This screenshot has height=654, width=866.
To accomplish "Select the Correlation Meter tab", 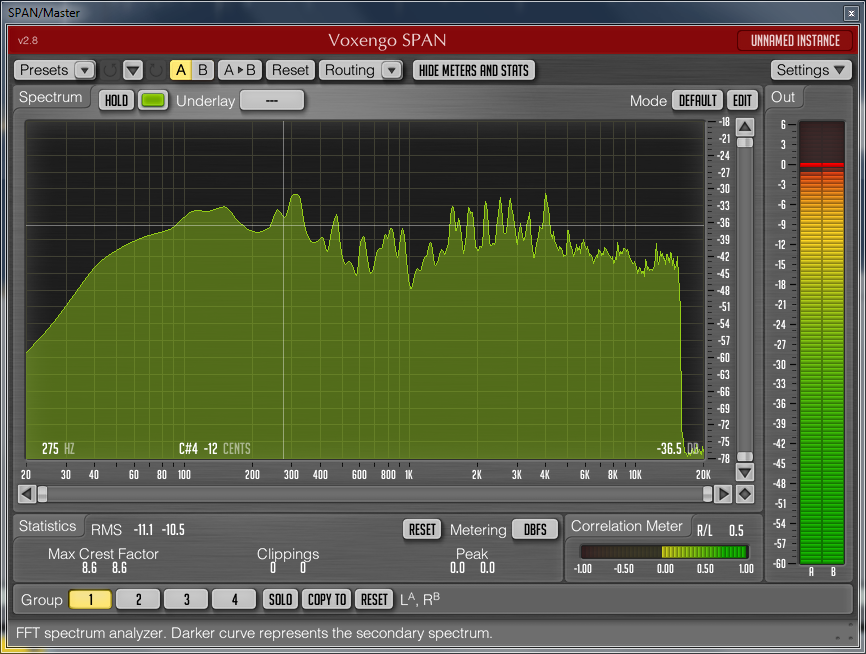I will (627, 526).
